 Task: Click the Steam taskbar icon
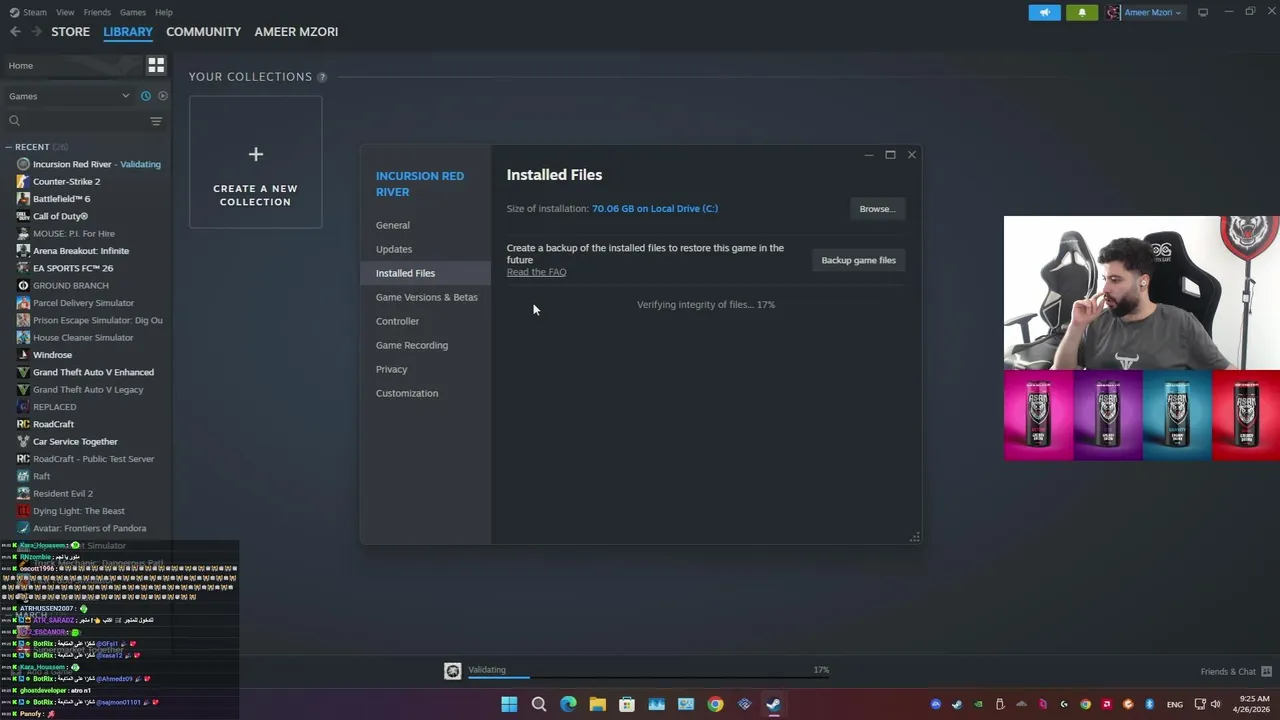pos(773,704)
